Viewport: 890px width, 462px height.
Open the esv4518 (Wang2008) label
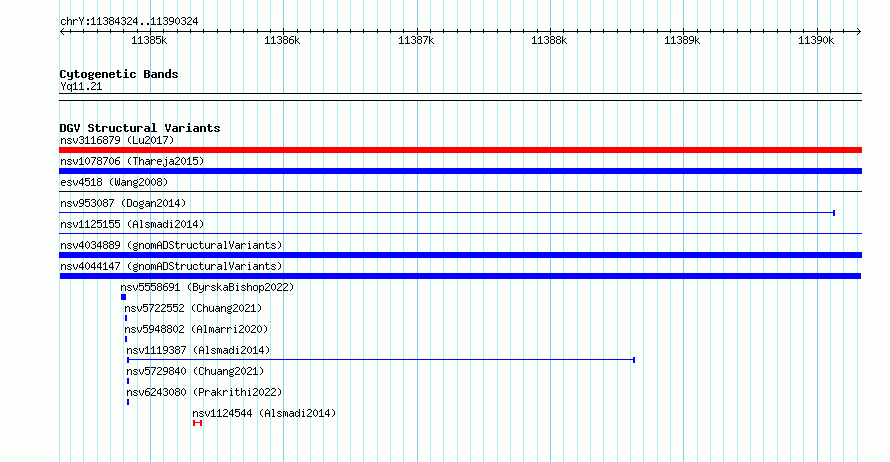coord(114,182)
